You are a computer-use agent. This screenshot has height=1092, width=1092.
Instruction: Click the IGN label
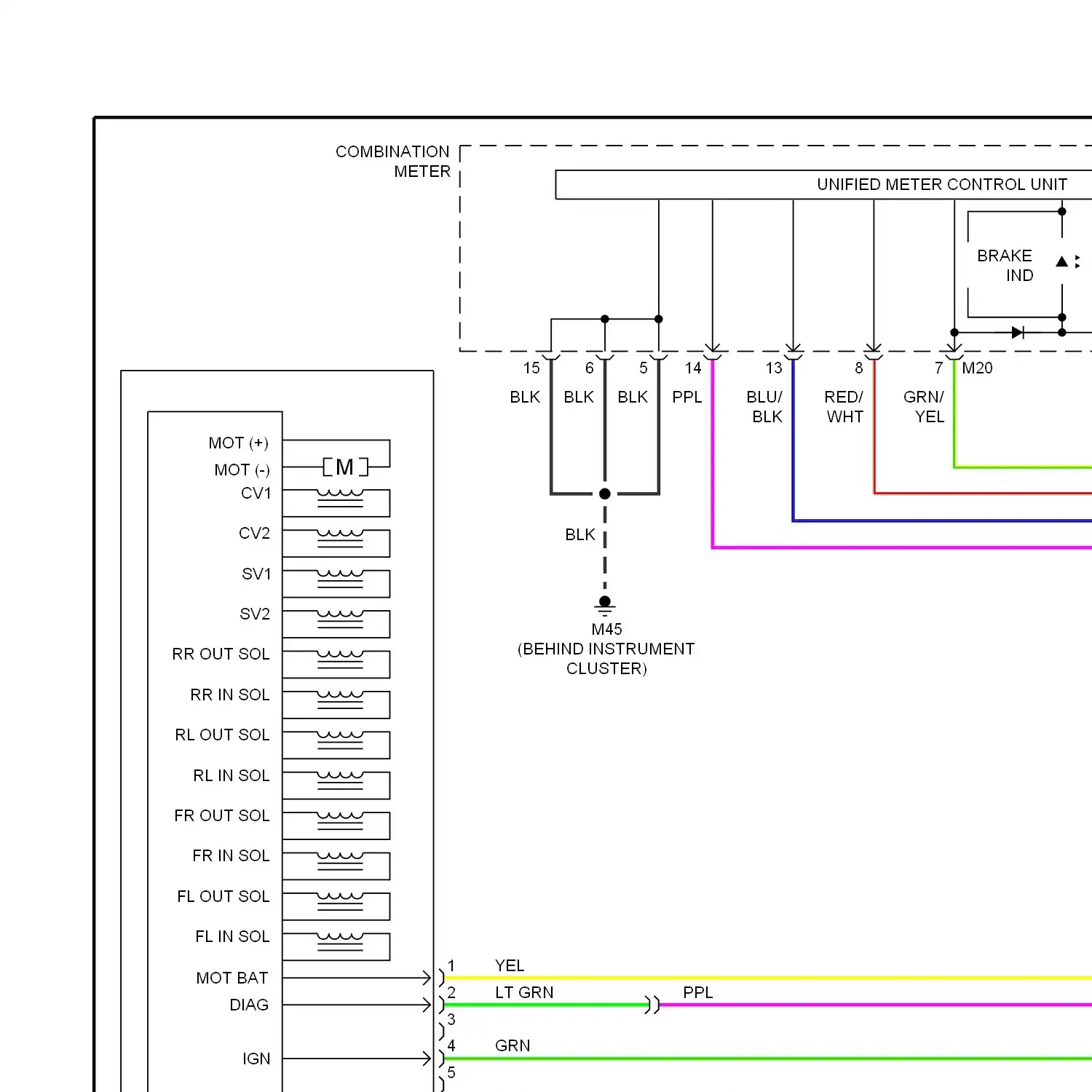pyautogui.click(x=256, y=1059)
